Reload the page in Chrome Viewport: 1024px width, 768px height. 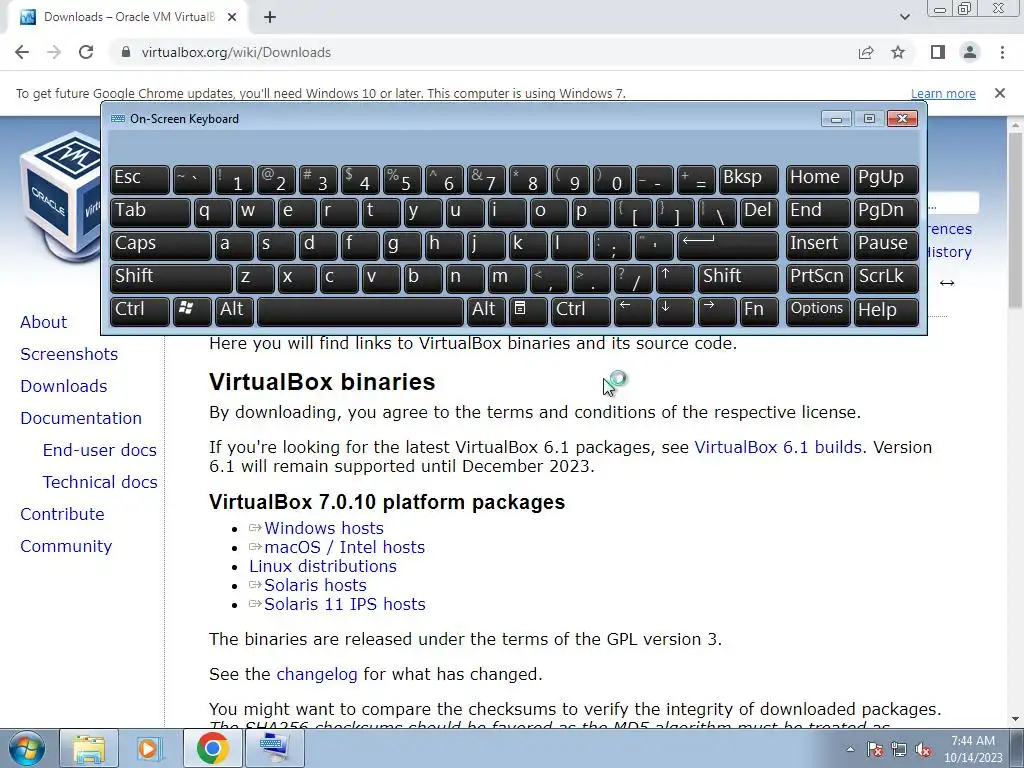[x=86, y=52]
